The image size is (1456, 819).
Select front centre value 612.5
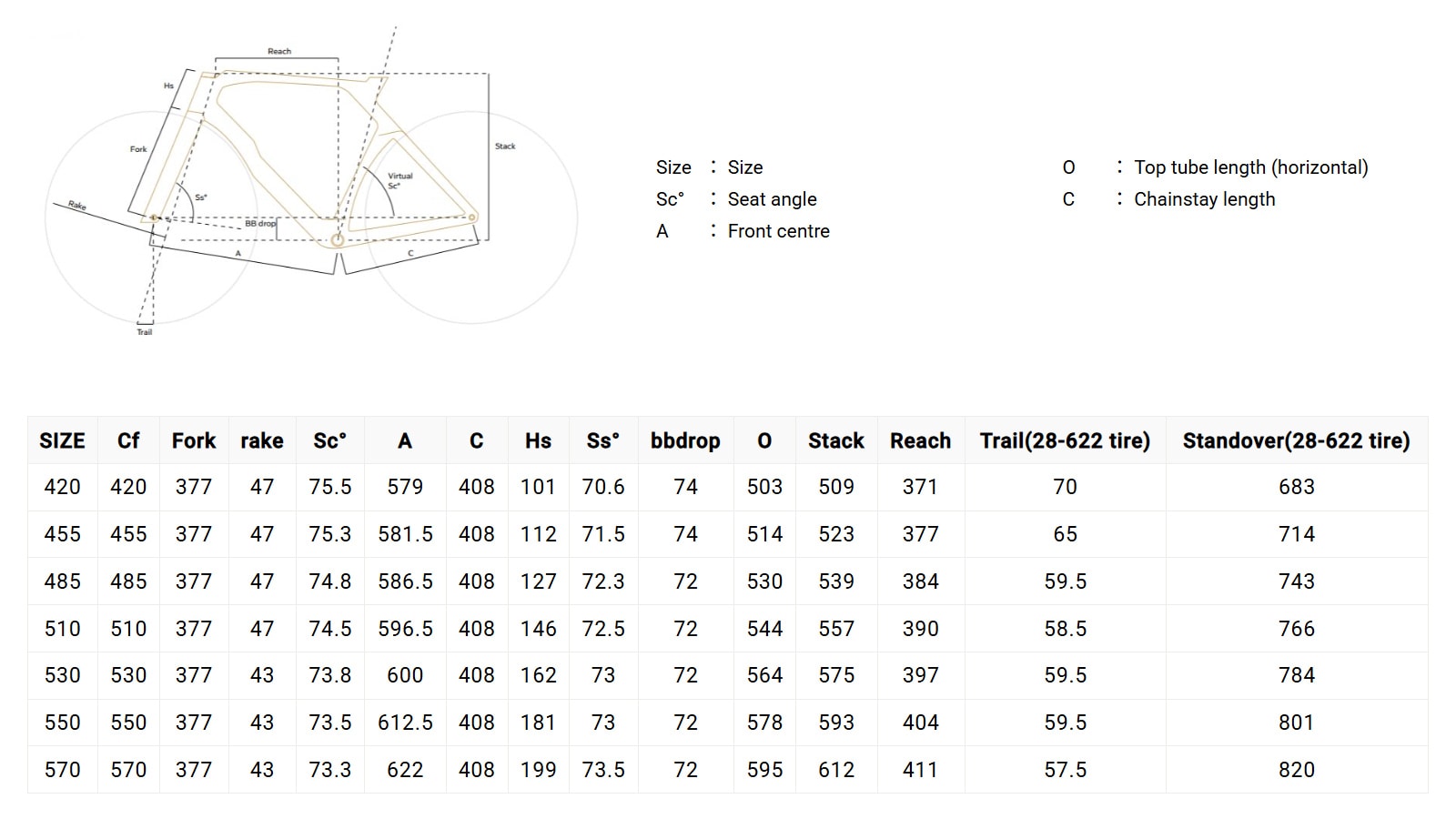(x=405, y=723)
